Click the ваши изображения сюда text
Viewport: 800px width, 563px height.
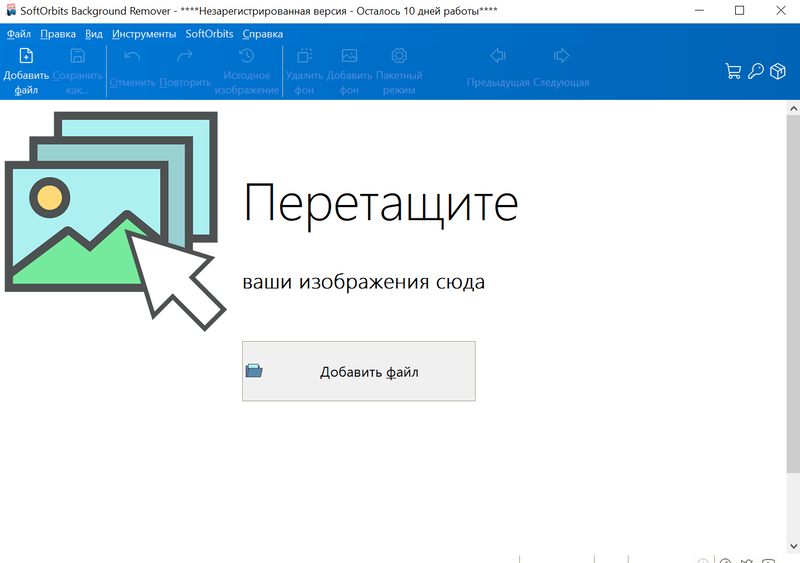(363, 282)
